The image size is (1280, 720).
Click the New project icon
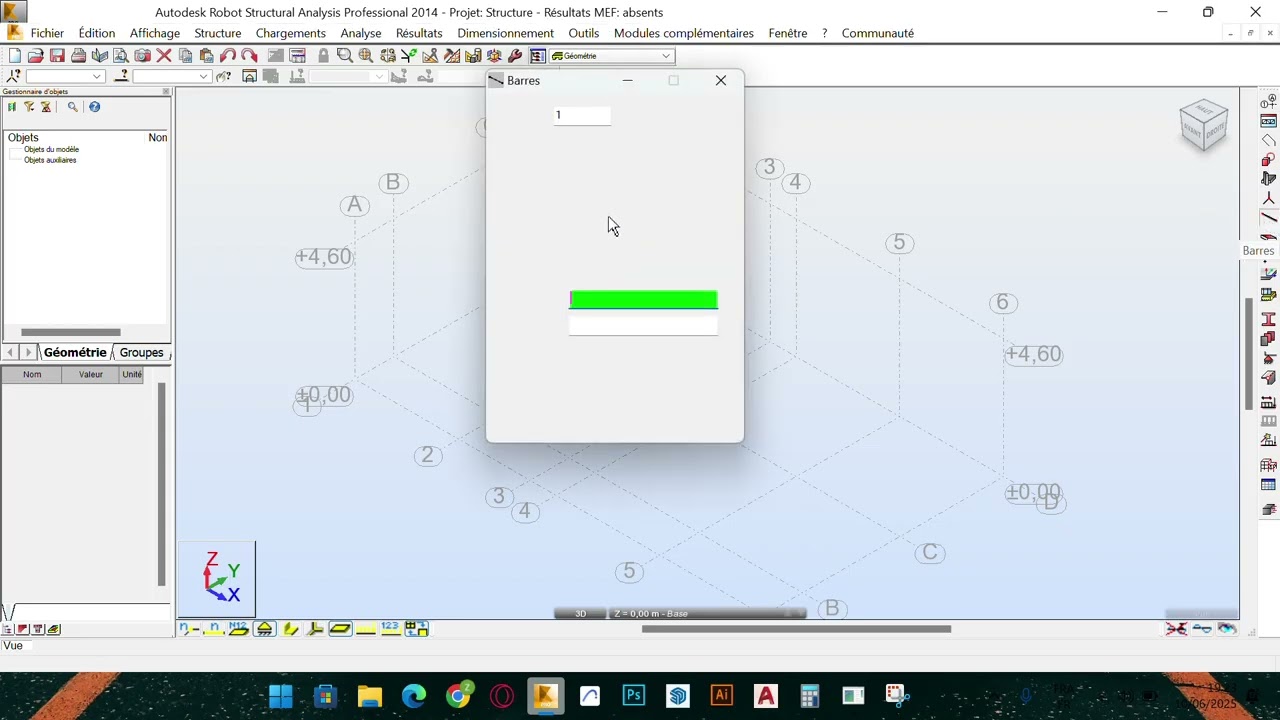click(15, 56)
